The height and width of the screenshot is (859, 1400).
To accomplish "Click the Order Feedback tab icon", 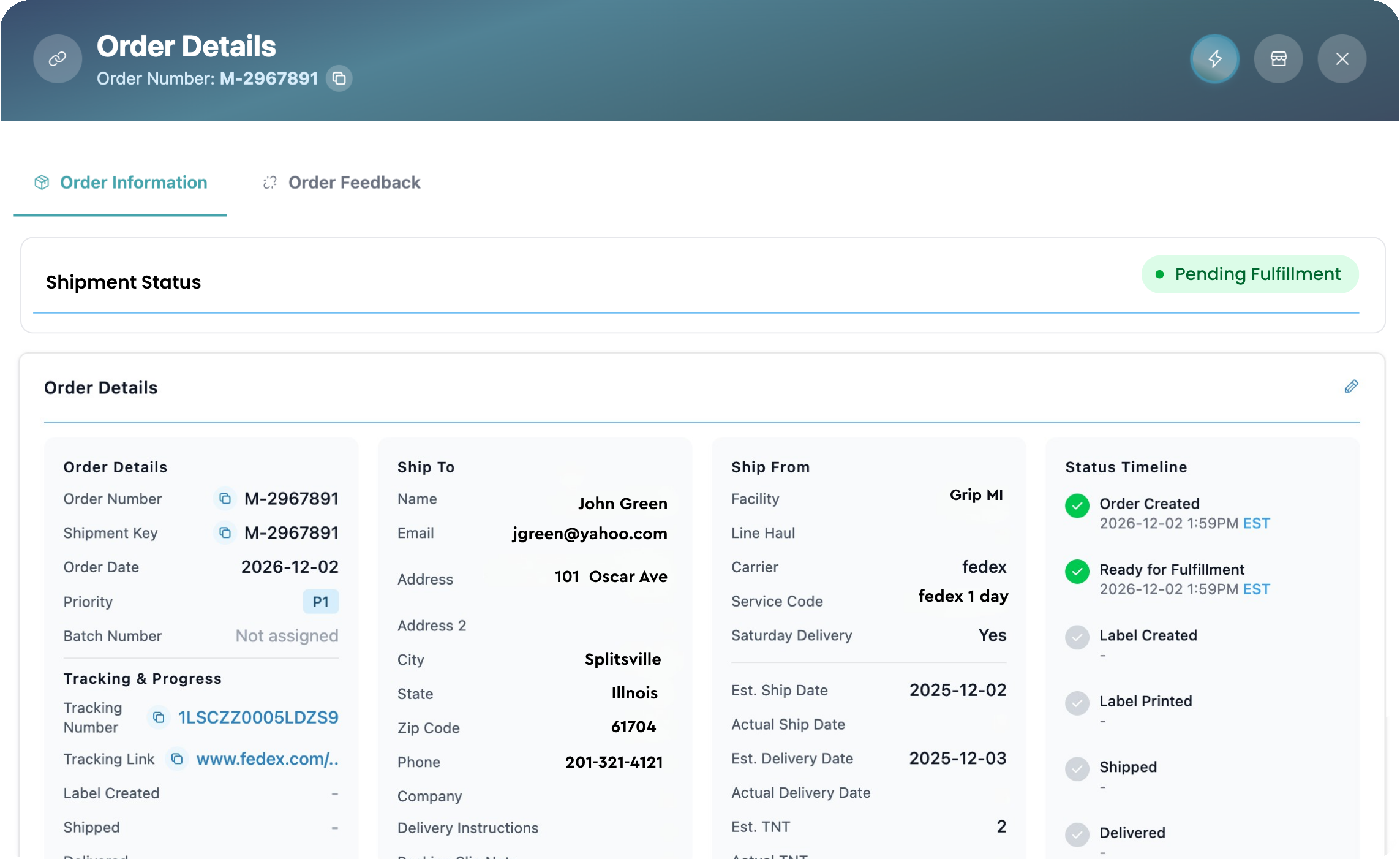I will 270,183.
